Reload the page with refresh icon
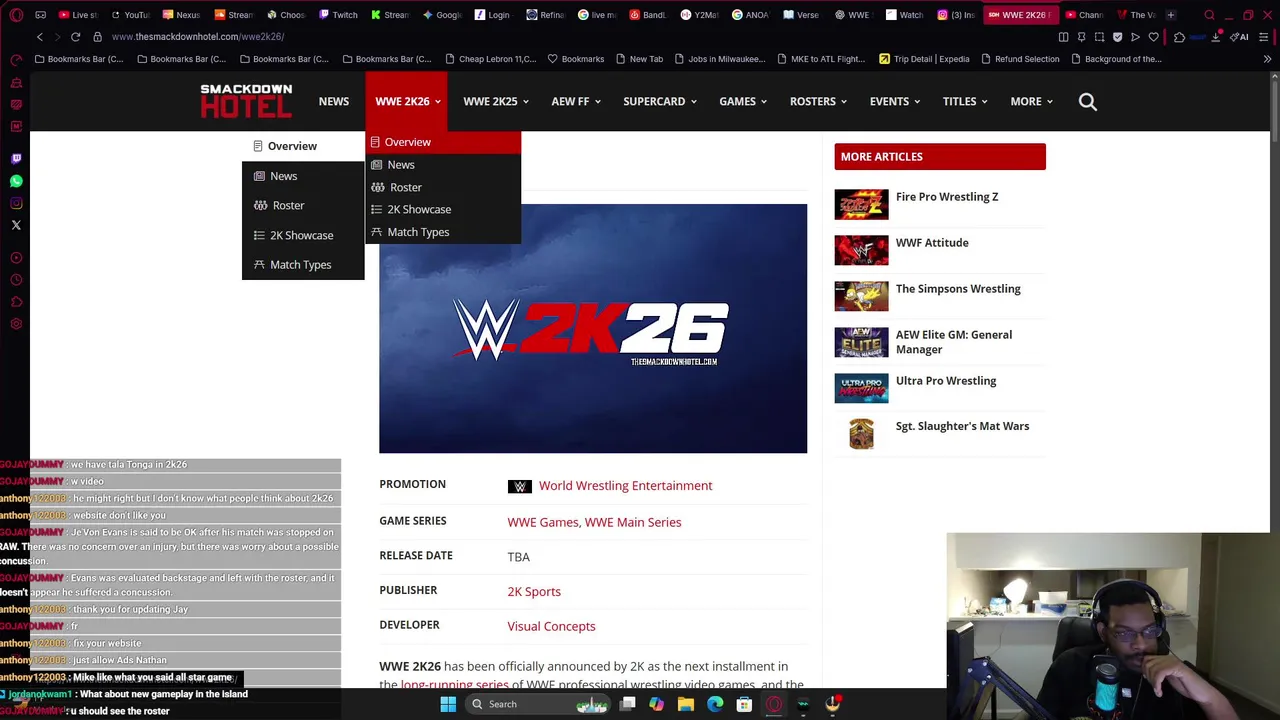 pos(75,37)
